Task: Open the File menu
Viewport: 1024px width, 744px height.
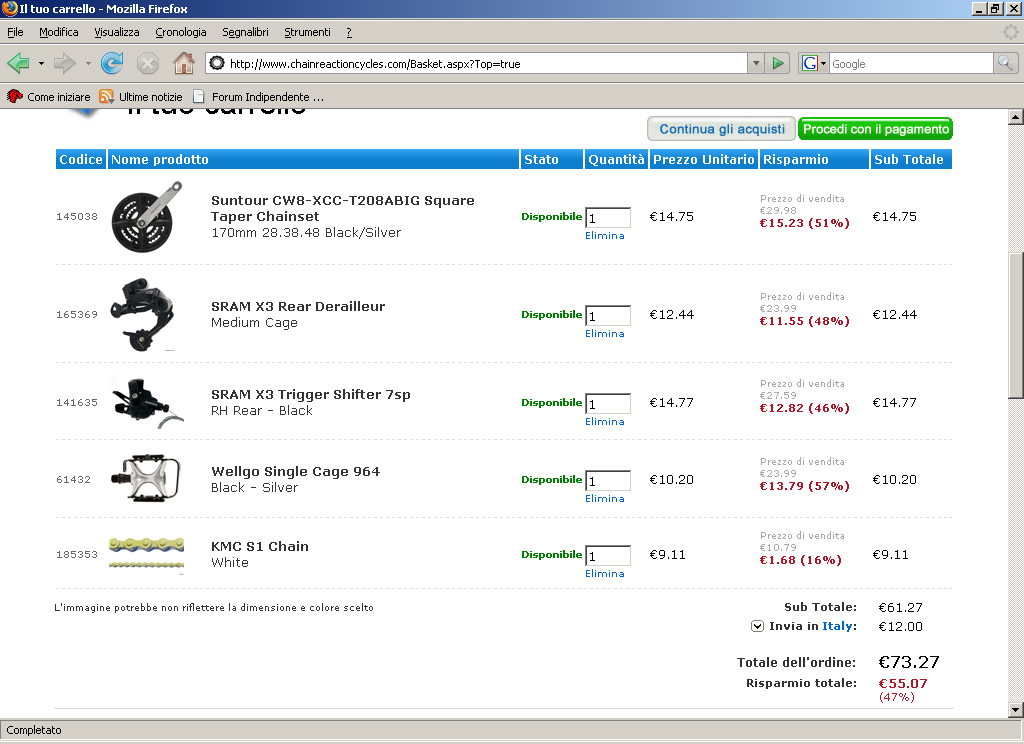Action: (15, 32)
